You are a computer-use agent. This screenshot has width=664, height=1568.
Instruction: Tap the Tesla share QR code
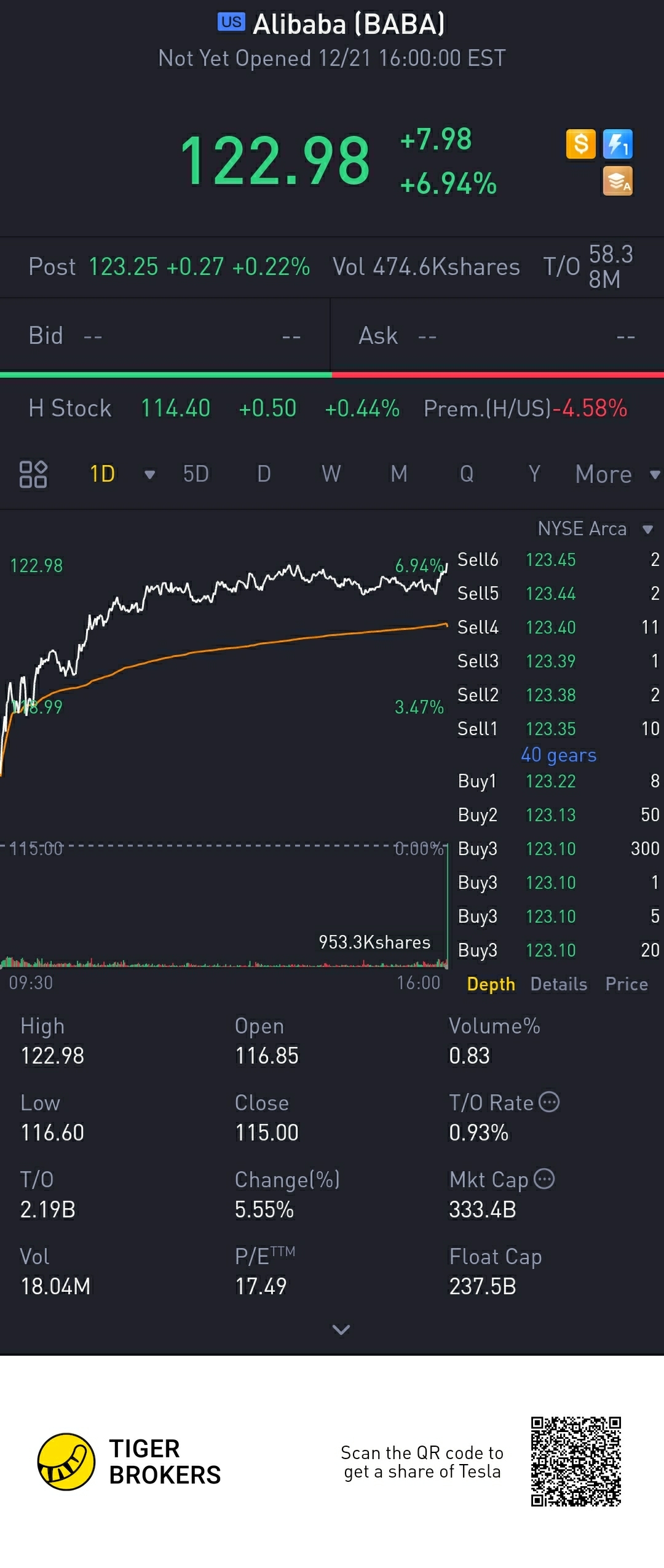click(576, 1462)
